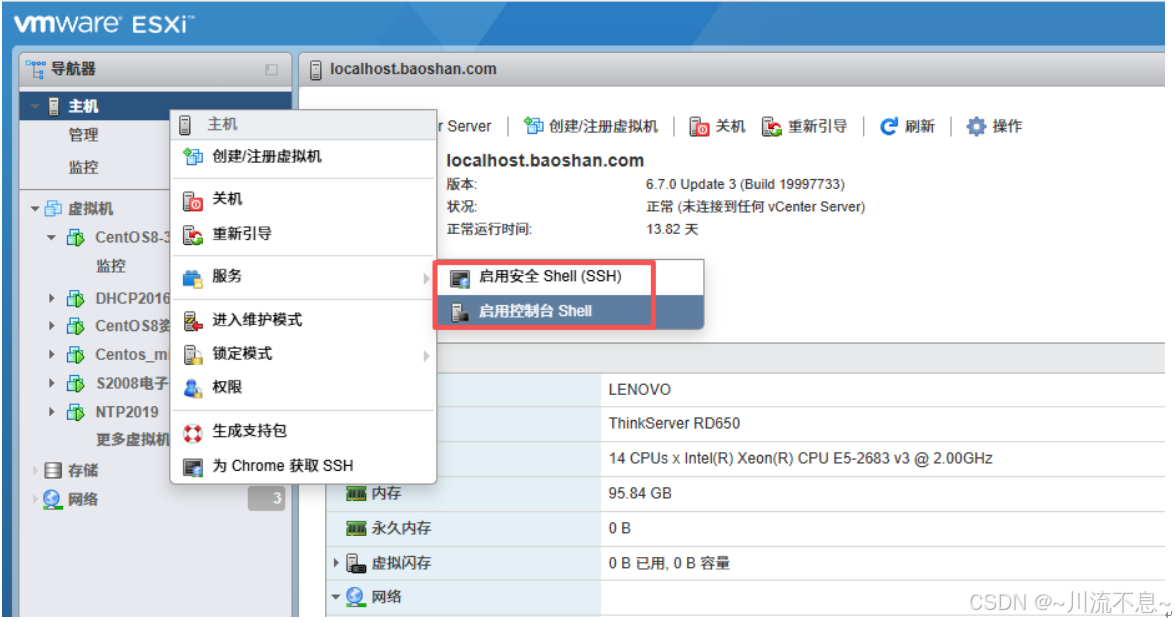Click the 存储 storage icon in Navigator
1175x622 pixels.
coord(52,471)
